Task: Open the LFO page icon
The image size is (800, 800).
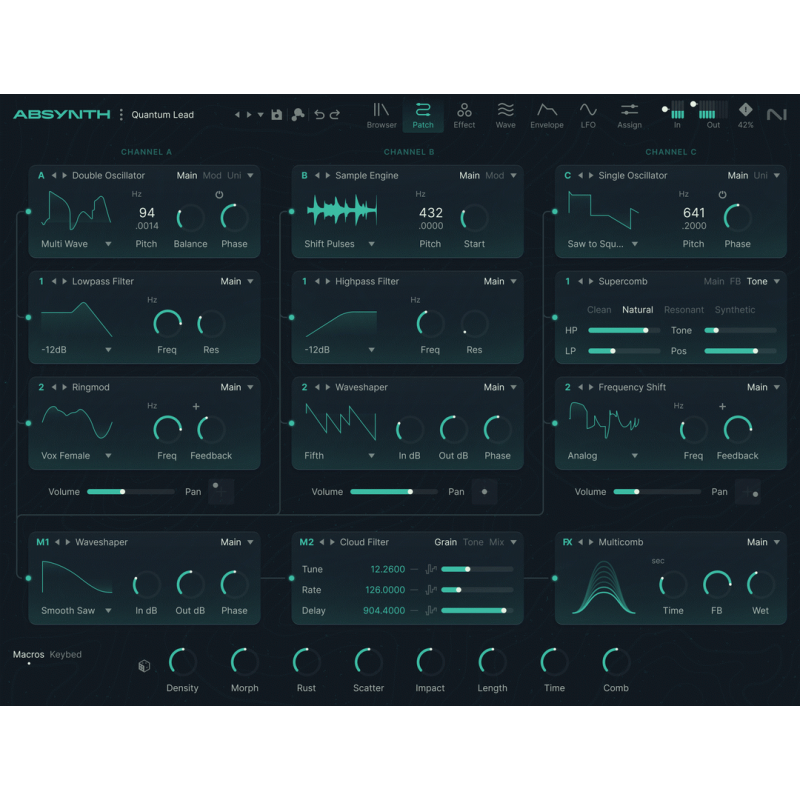Action: pyautogui.click(x=588, y=115)
